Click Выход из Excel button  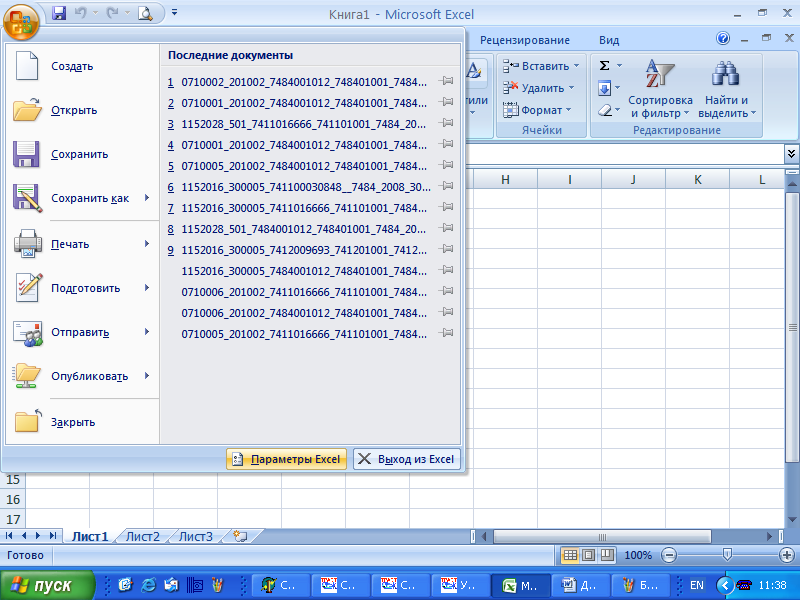(407, 459)
